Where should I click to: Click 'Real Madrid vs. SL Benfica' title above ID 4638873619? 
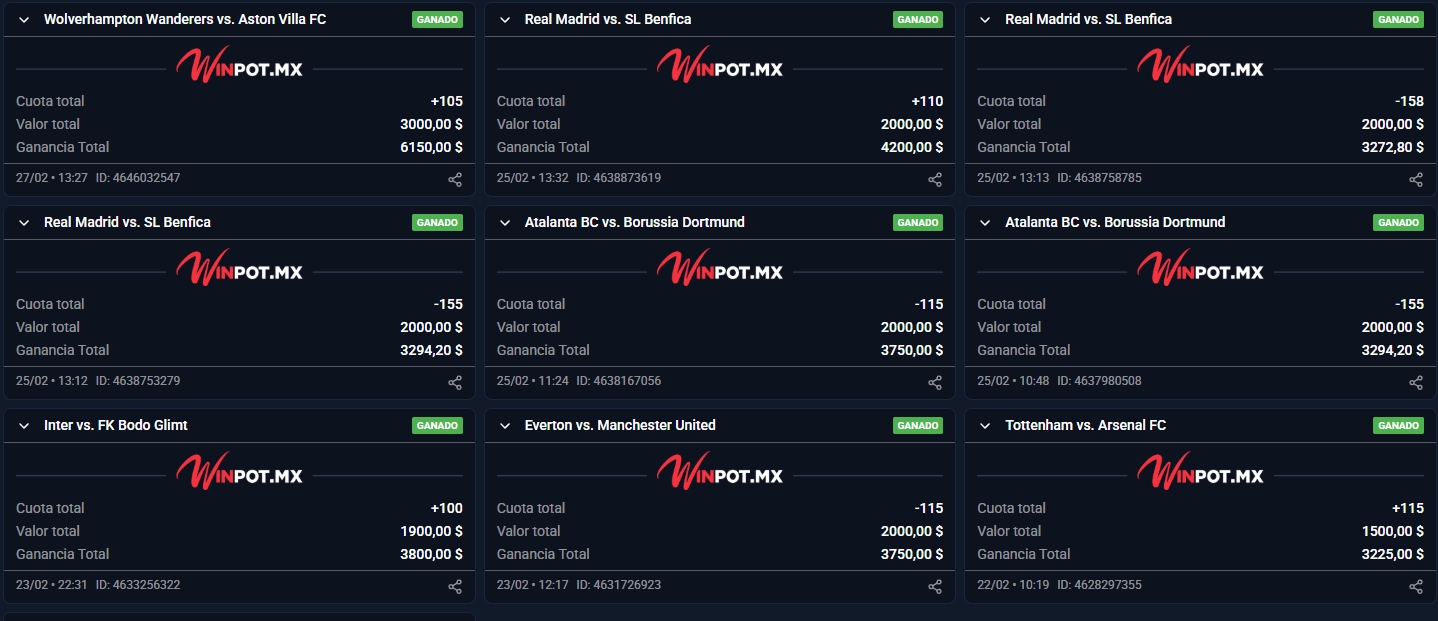point(608,19)
